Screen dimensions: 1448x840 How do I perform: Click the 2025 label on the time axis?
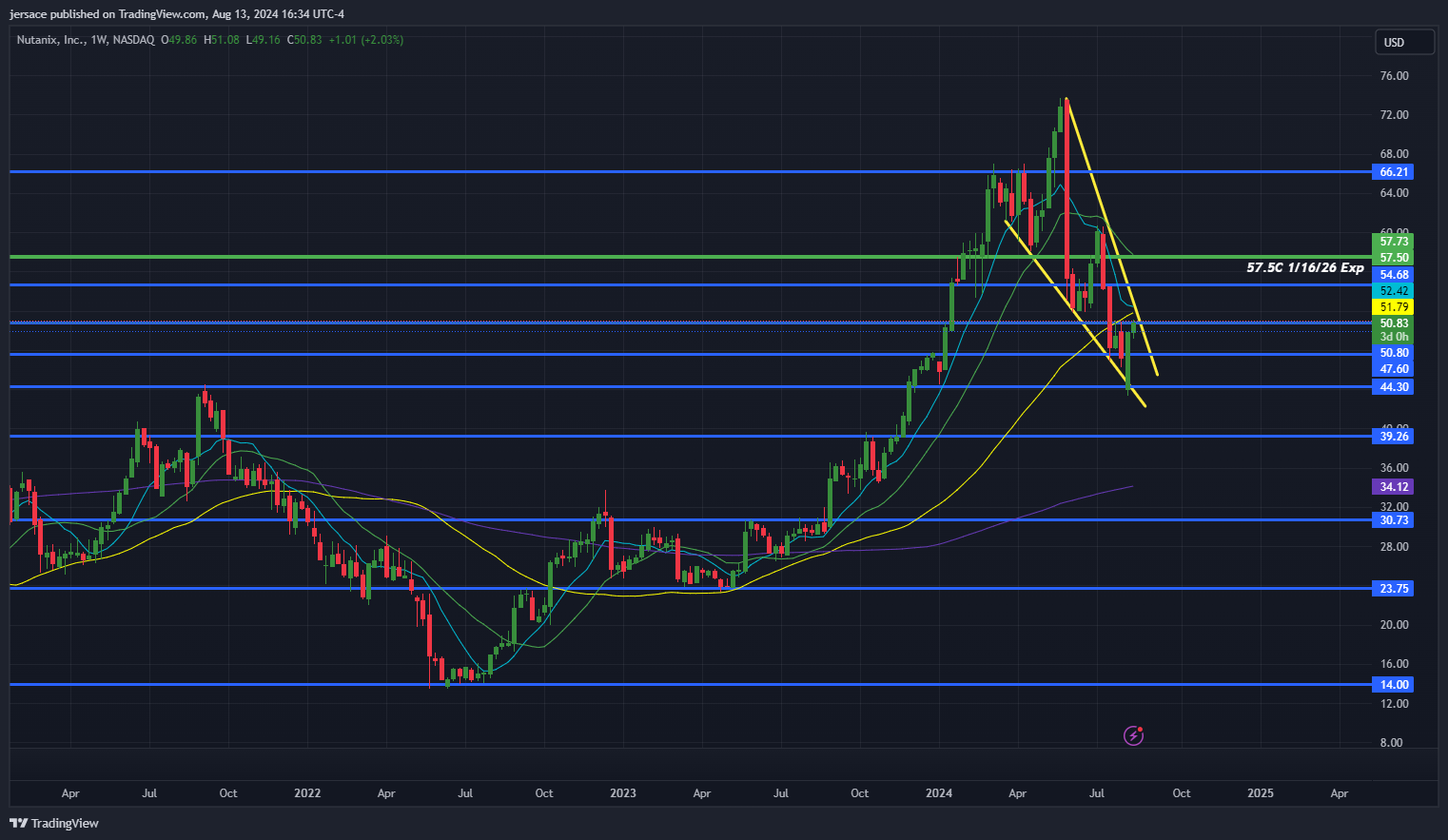point(1261,793)
